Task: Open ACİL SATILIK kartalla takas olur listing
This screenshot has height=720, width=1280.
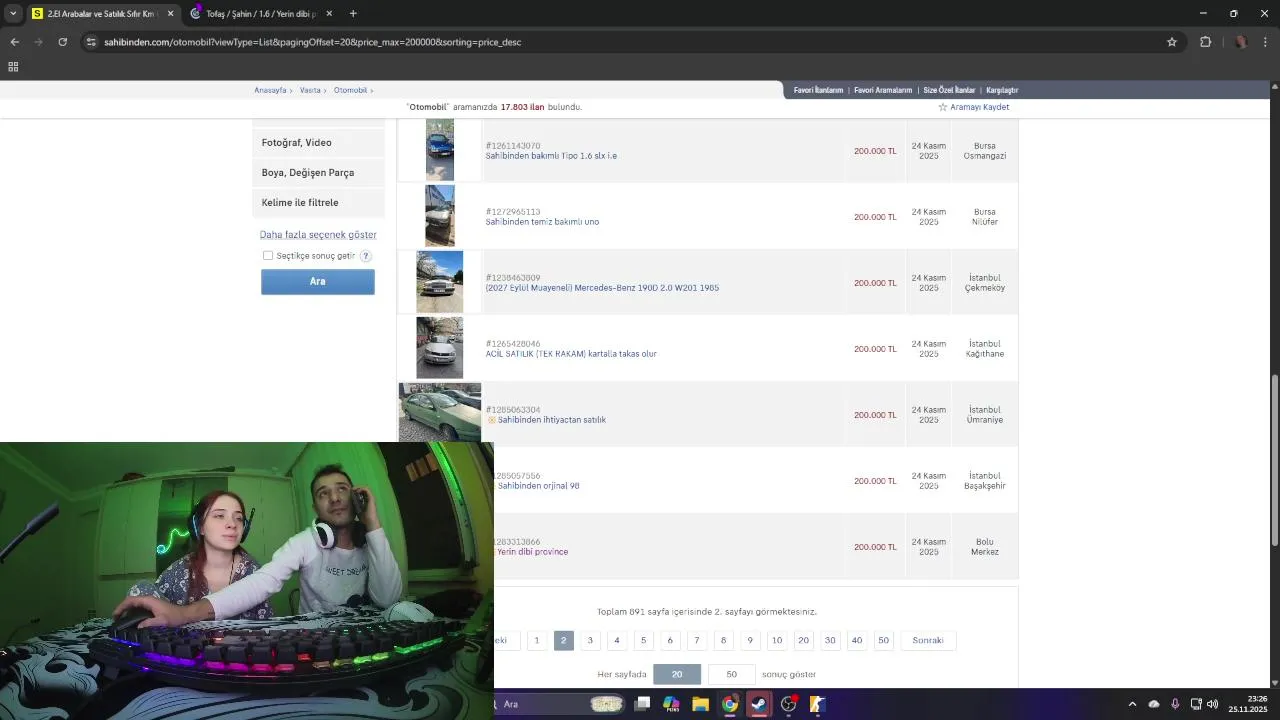Action: 571,354
